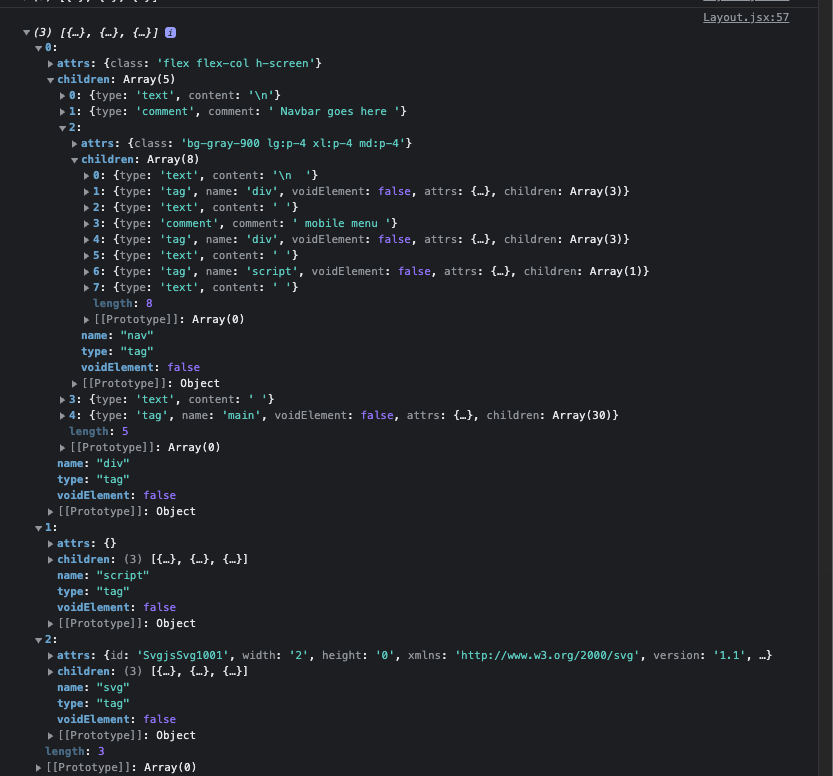Viewport: 833px width, 776px height.
Task: Select the length: 8 property
Action: tap(123, 303)
